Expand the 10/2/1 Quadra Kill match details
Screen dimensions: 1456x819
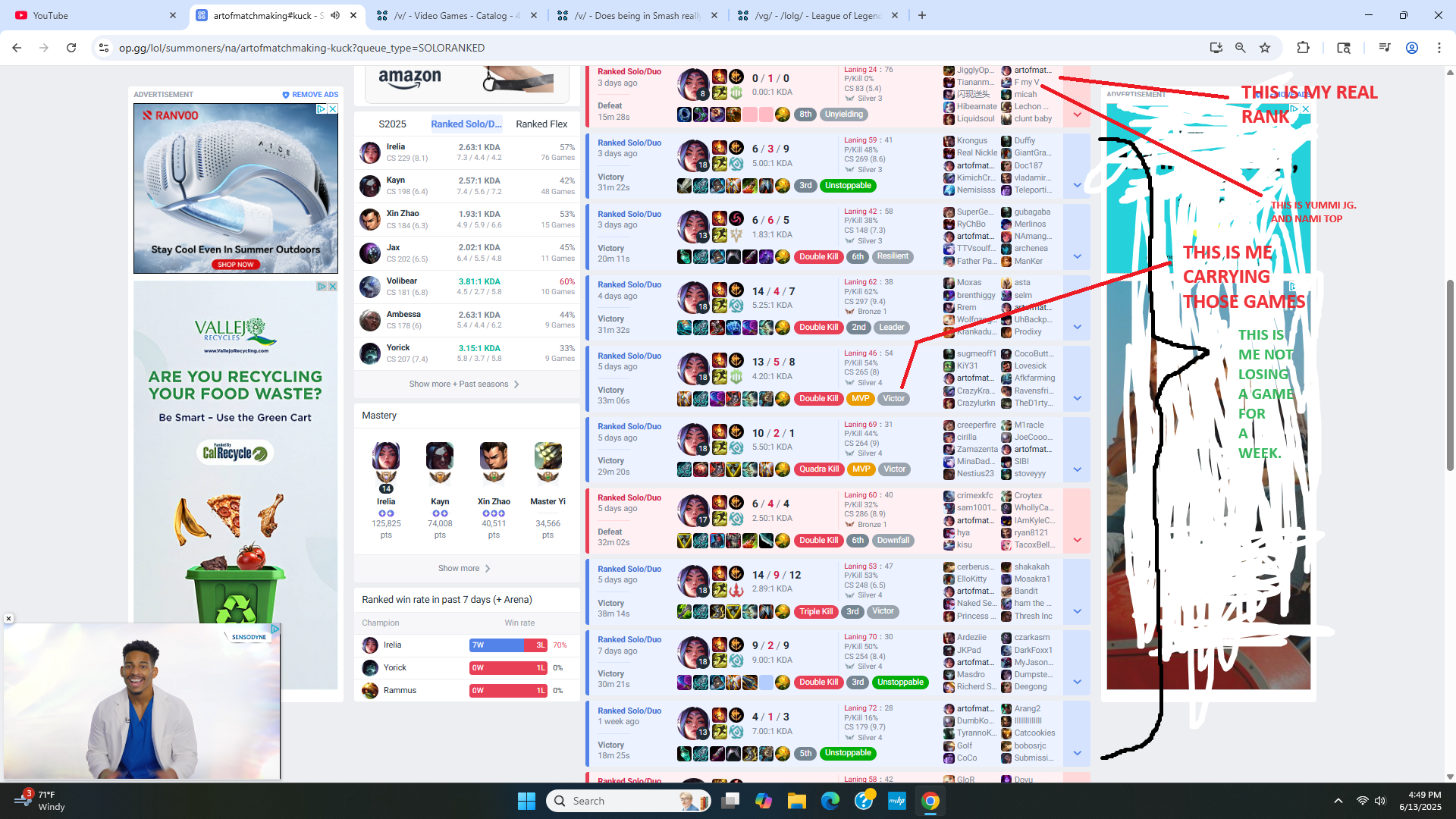tap(1077, 469)
